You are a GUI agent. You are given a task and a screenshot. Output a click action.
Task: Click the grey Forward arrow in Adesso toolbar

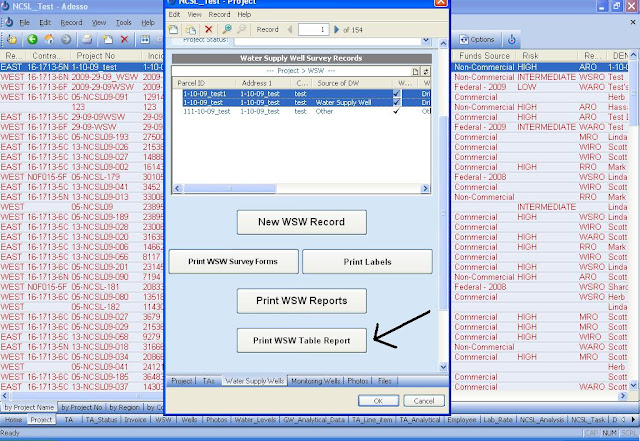pyautogui.click(x=66, y=39)
